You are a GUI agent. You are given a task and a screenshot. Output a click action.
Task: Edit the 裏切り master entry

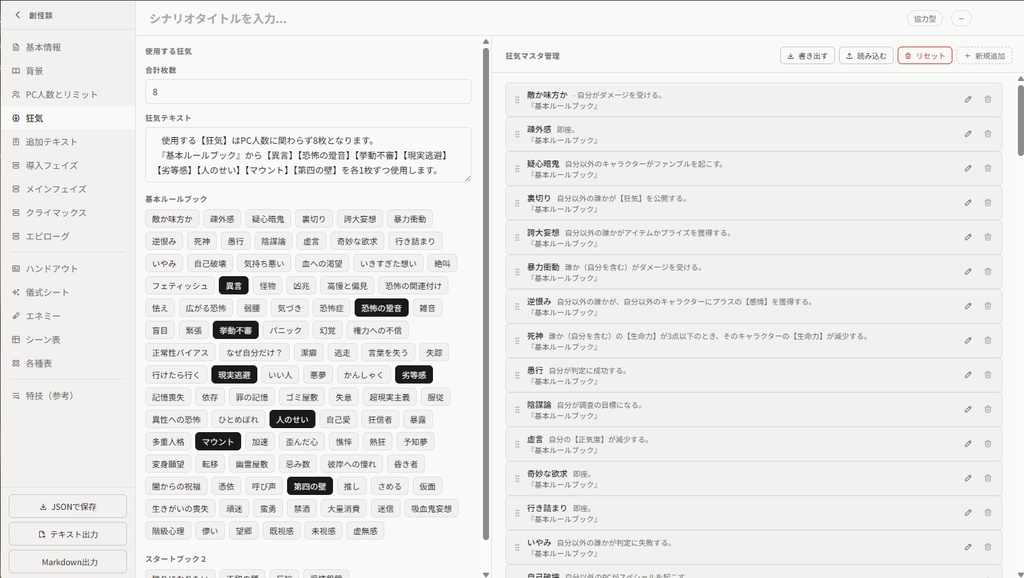[968, 203]
